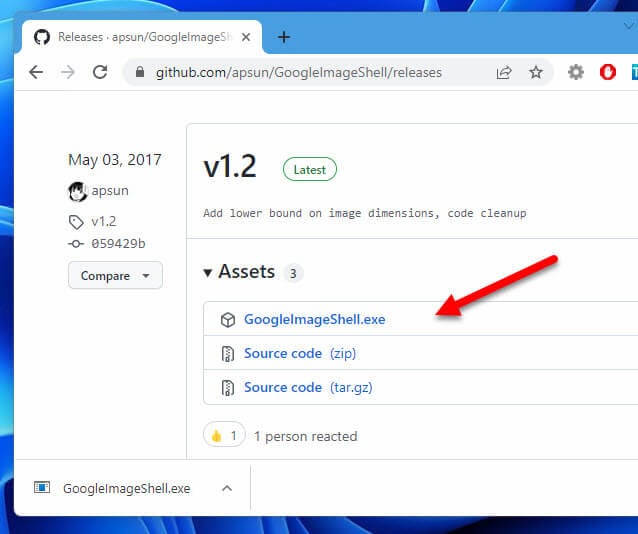Click the forward navigation arrow
Image resolution: width=638 pixels, height=534 pixels.
(x=68, y=72)
